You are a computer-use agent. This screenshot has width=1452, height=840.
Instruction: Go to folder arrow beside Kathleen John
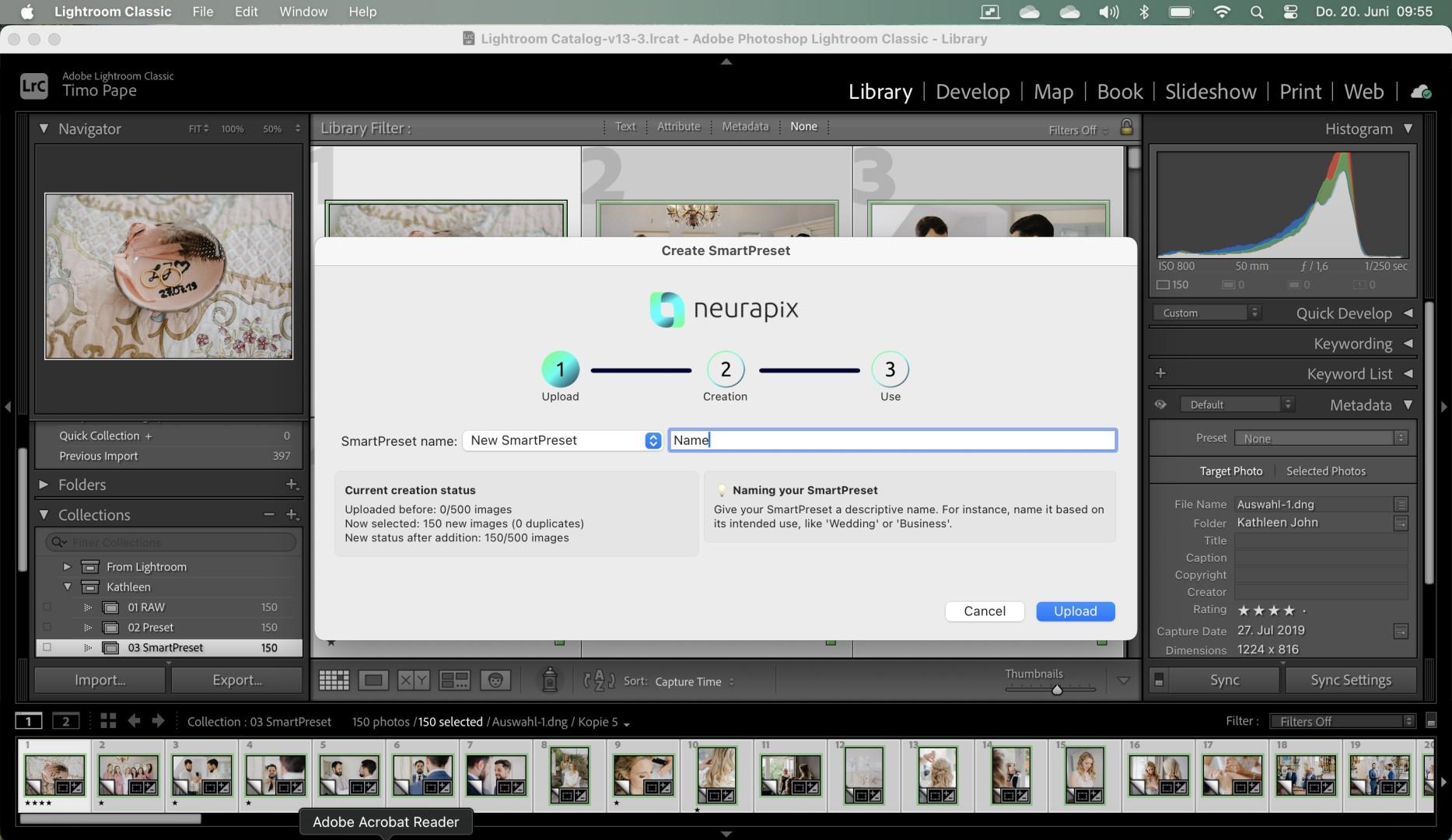pyautogui.click(x=1401, y=523)
